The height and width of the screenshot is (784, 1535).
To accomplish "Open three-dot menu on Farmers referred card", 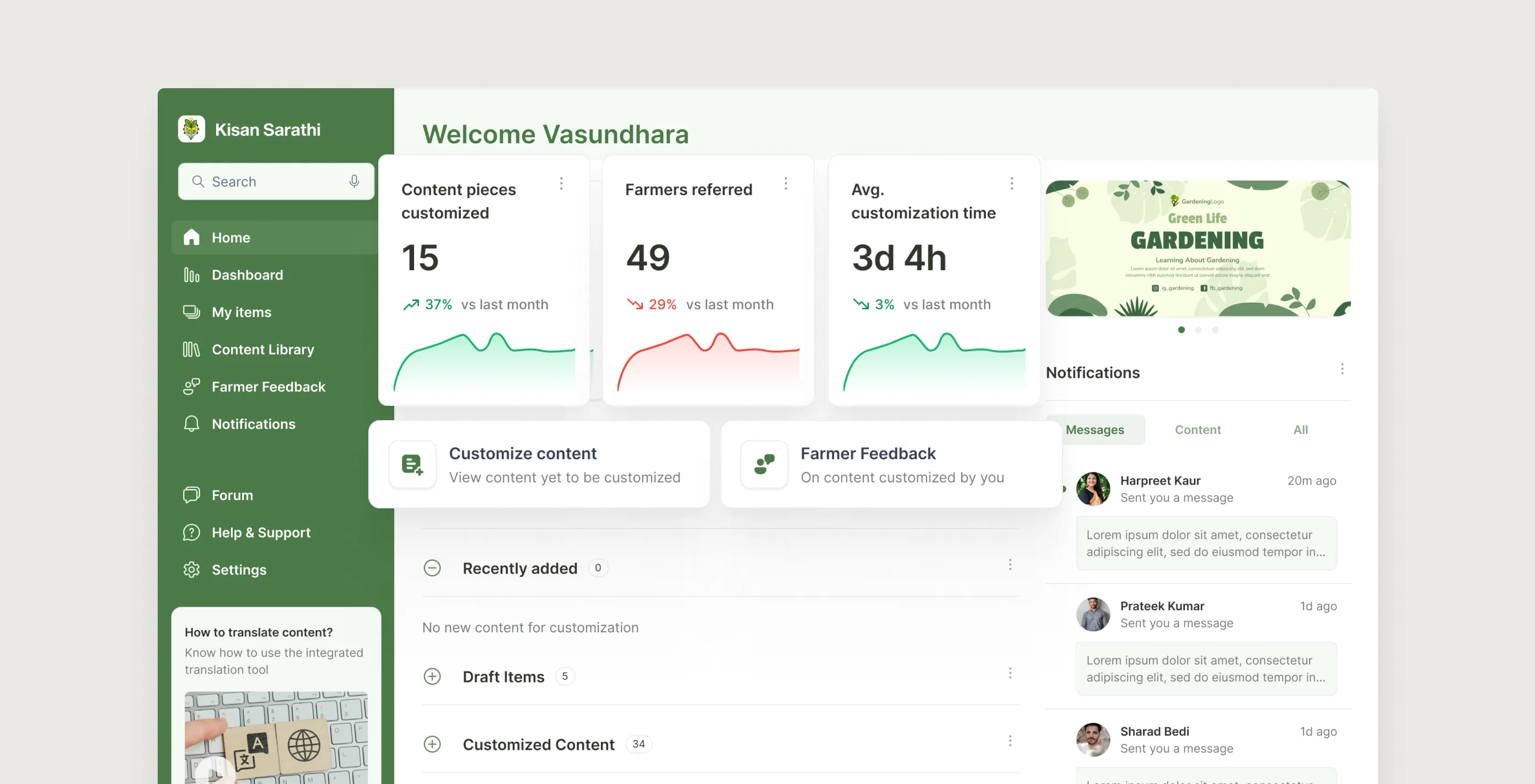I will point(785,184).
